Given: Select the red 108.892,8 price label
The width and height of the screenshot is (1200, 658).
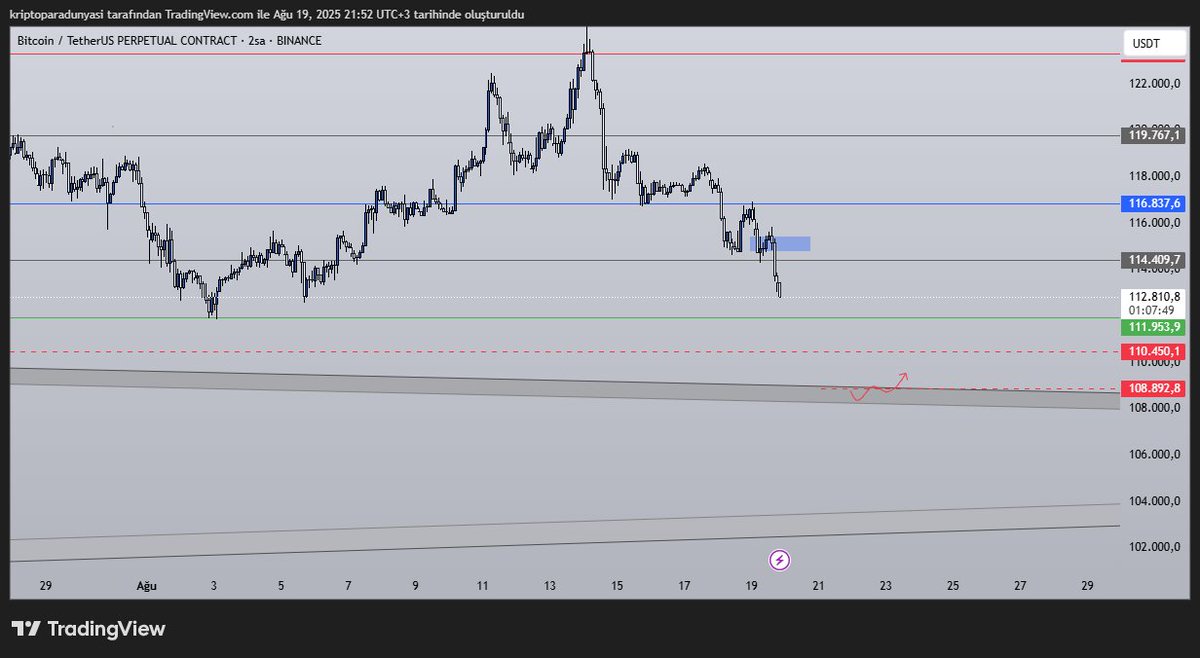Looking at the screenshot, I should point(1154,388).
